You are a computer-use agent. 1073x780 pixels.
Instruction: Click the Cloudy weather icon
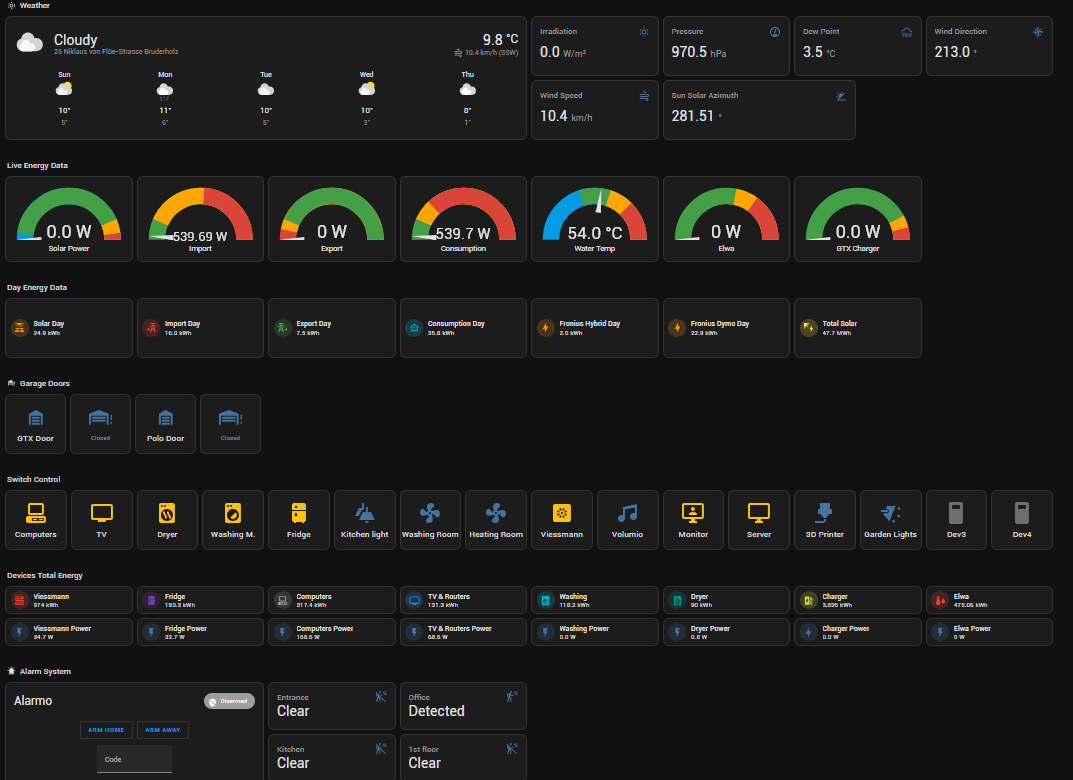click(29, 42)
